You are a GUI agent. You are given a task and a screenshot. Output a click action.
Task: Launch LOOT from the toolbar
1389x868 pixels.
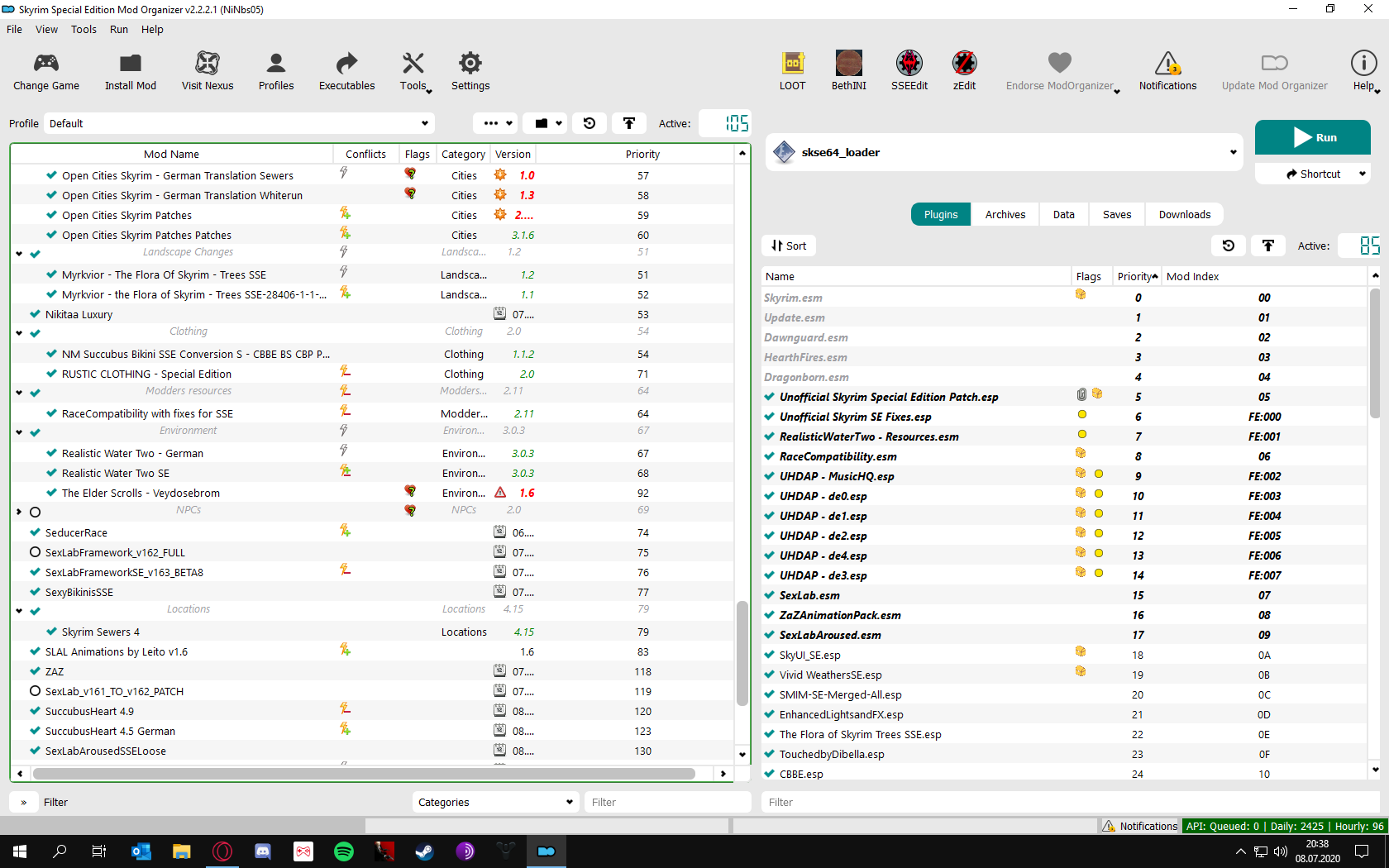[x=793, y=72]
